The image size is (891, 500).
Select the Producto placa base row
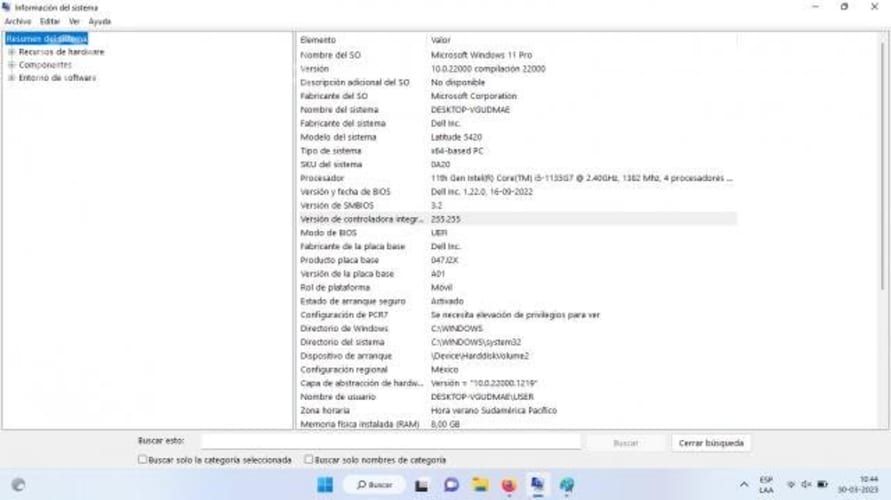517,260
